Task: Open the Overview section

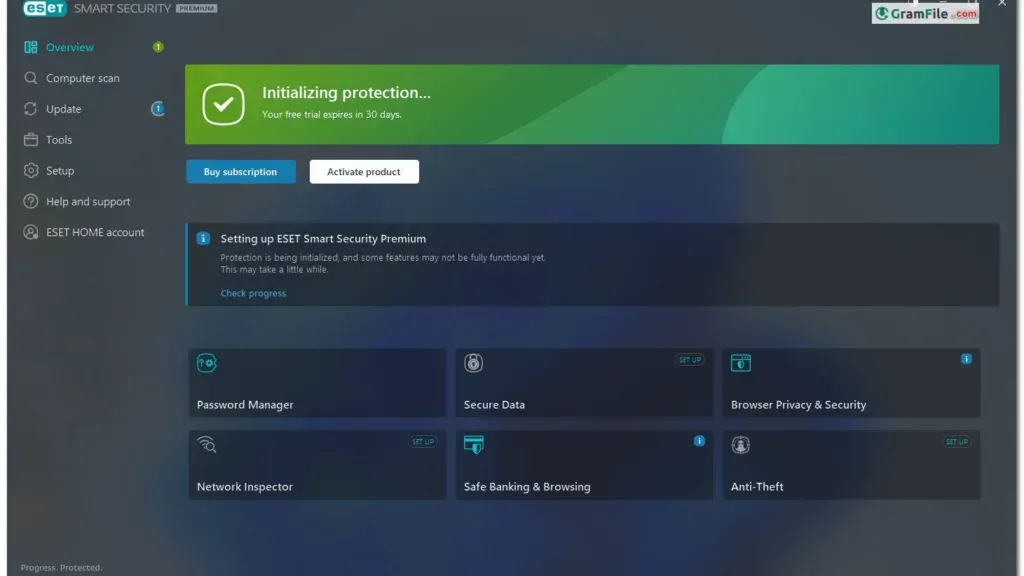Action: click(69, 47)
